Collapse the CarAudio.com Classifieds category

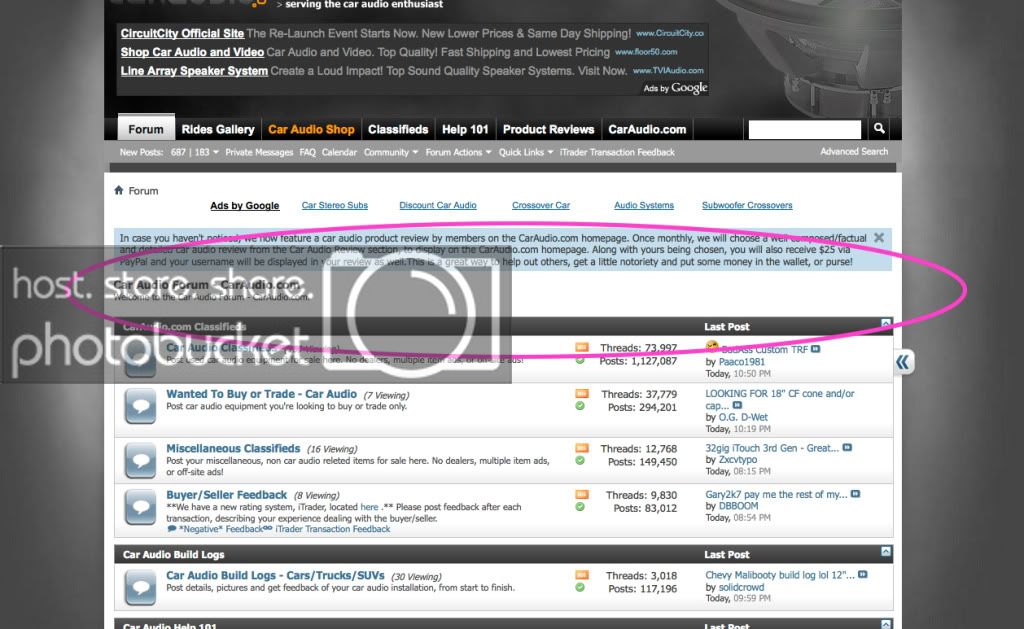[x=886, y=323]
